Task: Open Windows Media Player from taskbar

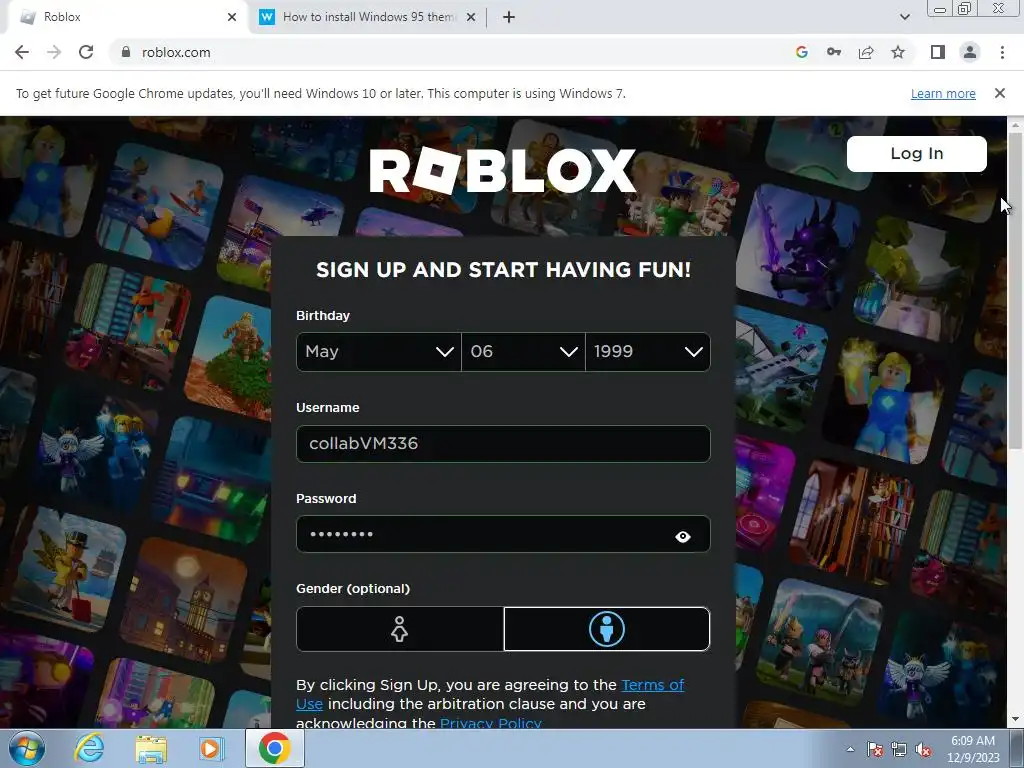Action: (x=211, y=749)
